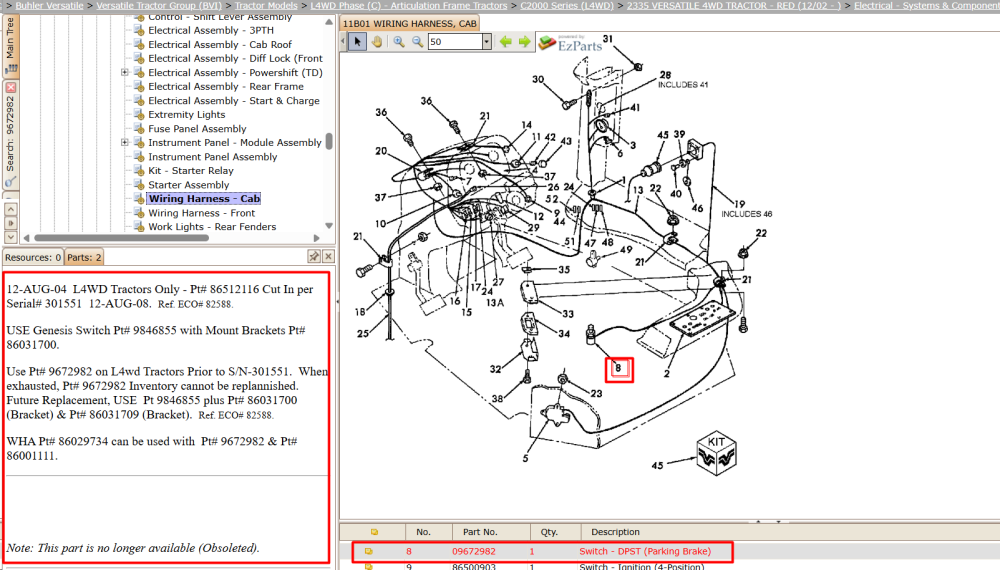
Task: Click callout number 8 in diagram
Action: click(618, 368)
